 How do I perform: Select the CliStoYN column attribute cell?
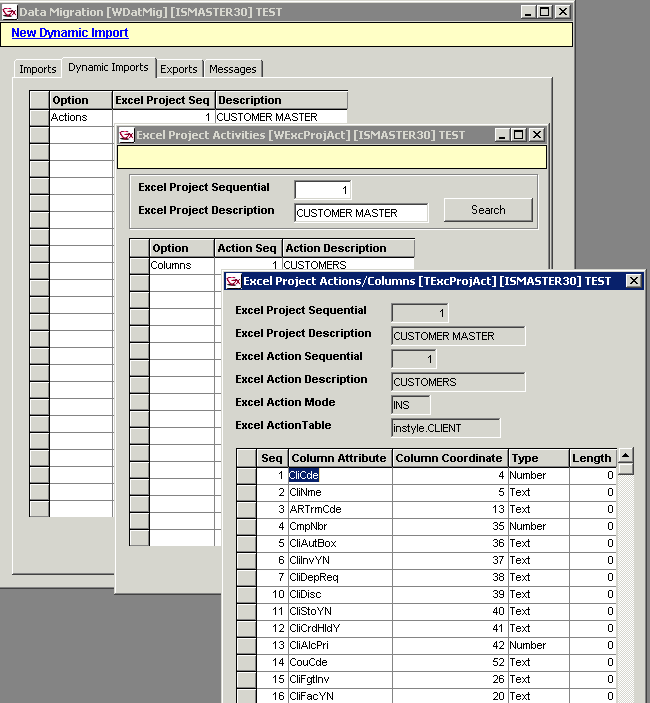[340, 612]
